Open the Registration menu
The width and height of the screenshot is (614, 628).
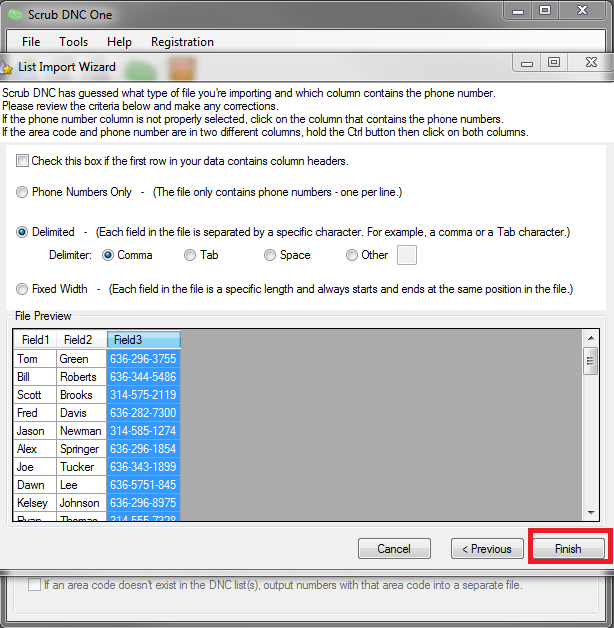182,42
